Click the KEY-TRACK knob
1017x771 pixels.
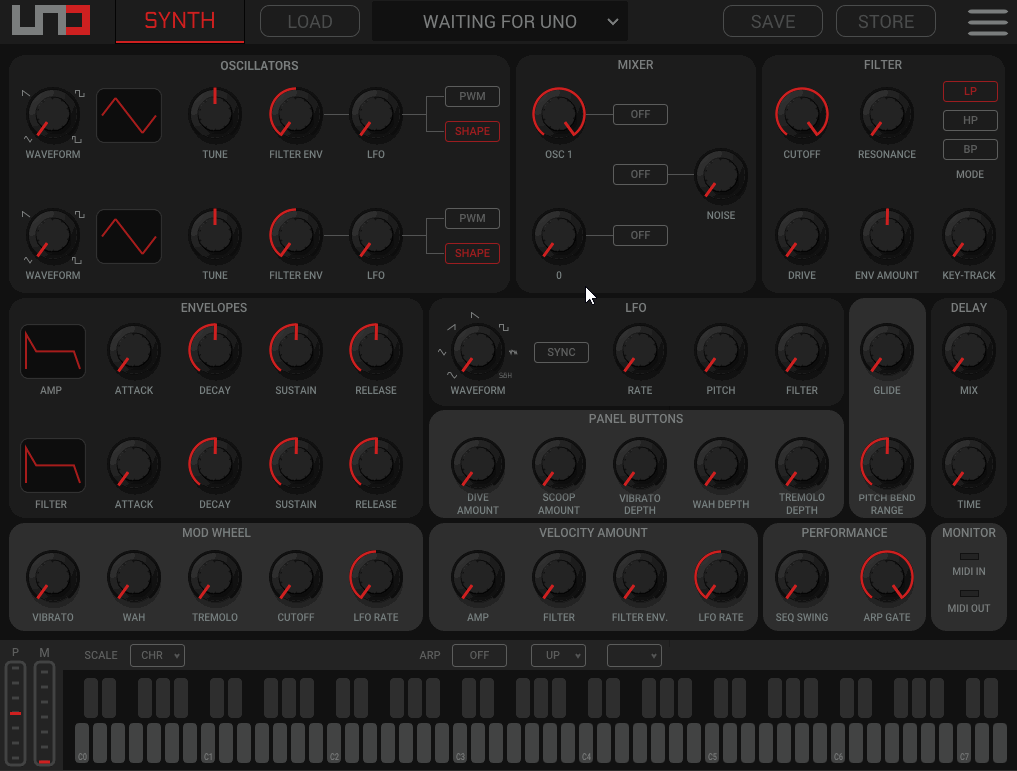(x=968, y=236)
